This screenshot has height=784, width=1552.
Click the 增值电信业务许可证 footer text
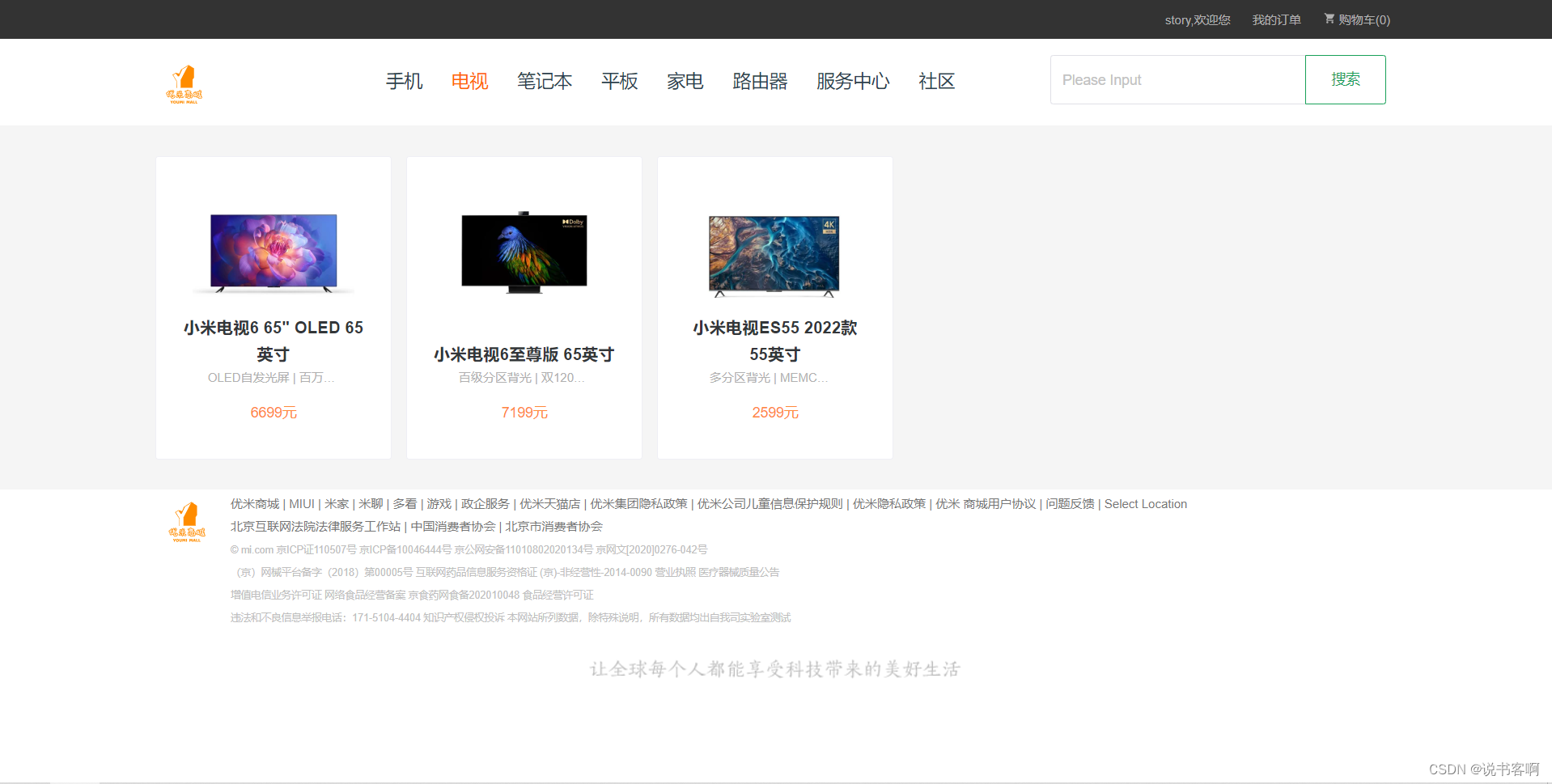point(276,595)
